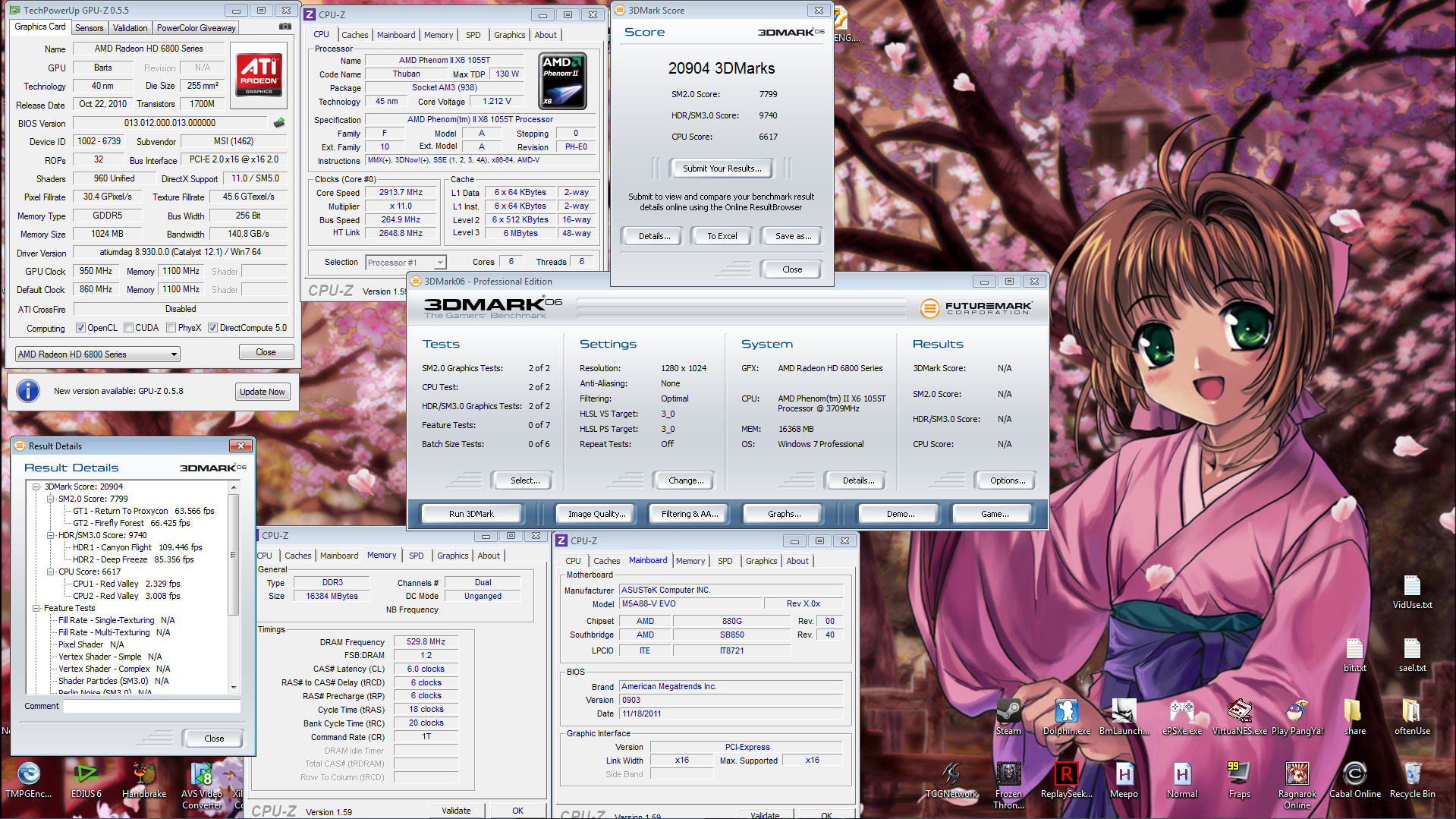Select the VidUse.txt file icon
The height and width of the screenshot is (819, 1456).
coord(1412,592)
